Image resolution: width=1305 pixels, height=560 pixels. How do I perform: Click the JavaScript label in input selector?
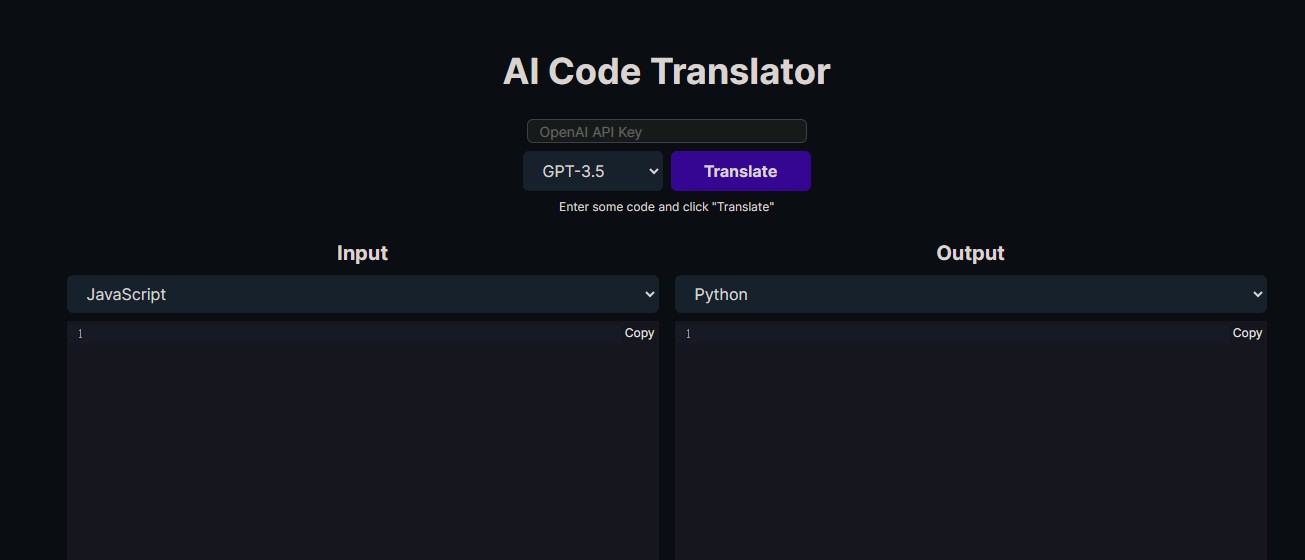pyautogui.click(x=126, y=294)
